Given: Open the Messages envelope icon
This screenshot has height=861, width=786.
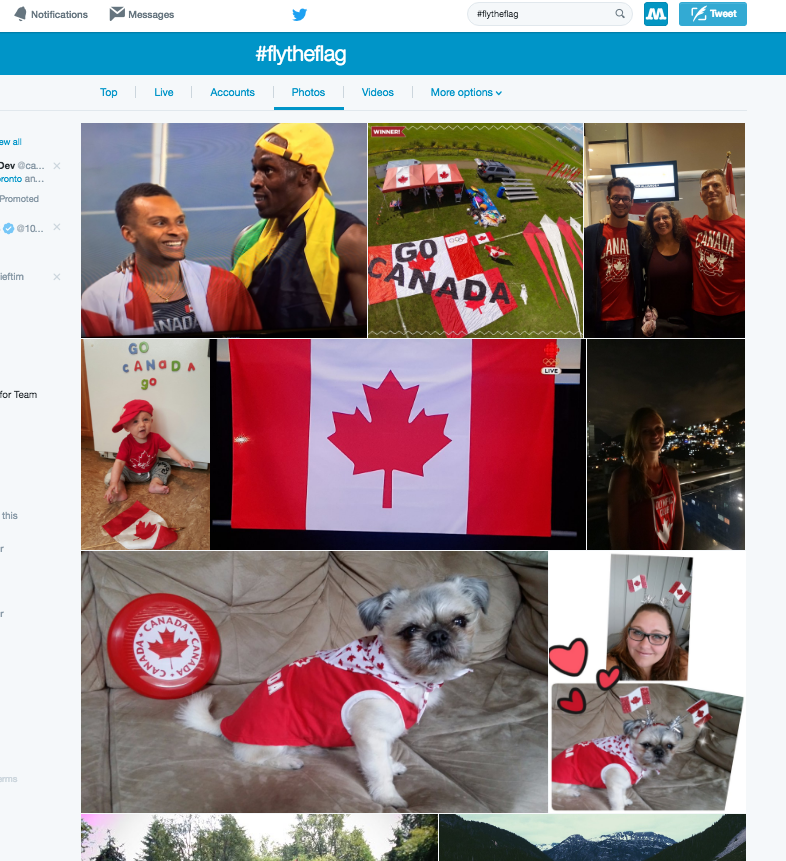Looking at the screenshot, I should [116, 14].
